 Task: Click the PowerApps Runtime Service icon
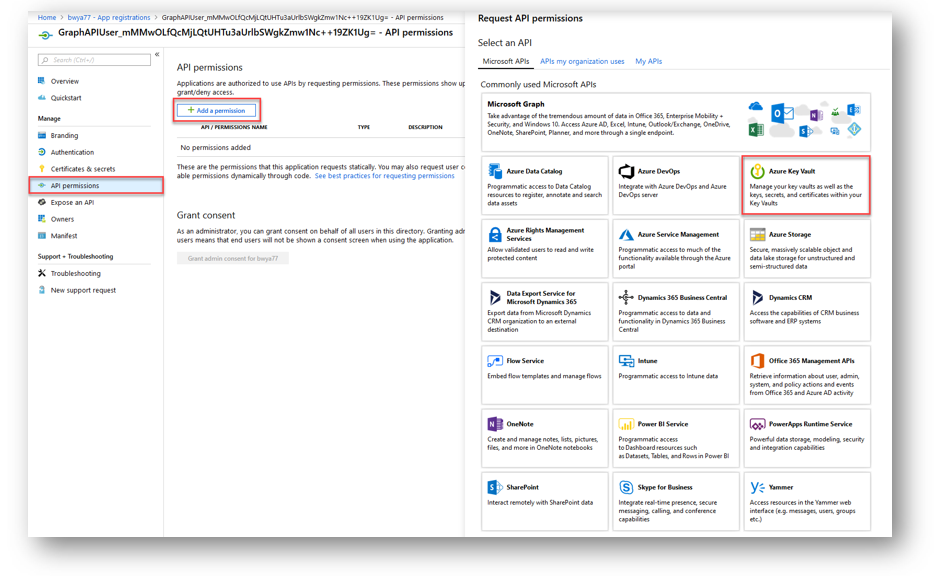[757, 424]
